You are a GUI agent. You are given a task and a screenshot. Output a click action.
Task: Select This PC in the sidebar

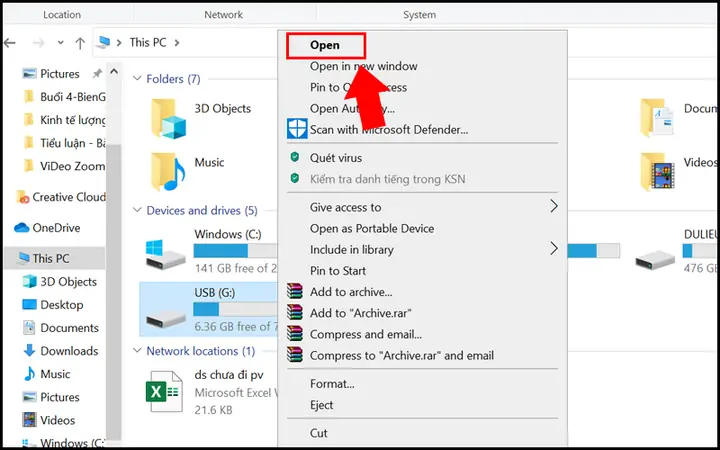(x=55, y=259)
